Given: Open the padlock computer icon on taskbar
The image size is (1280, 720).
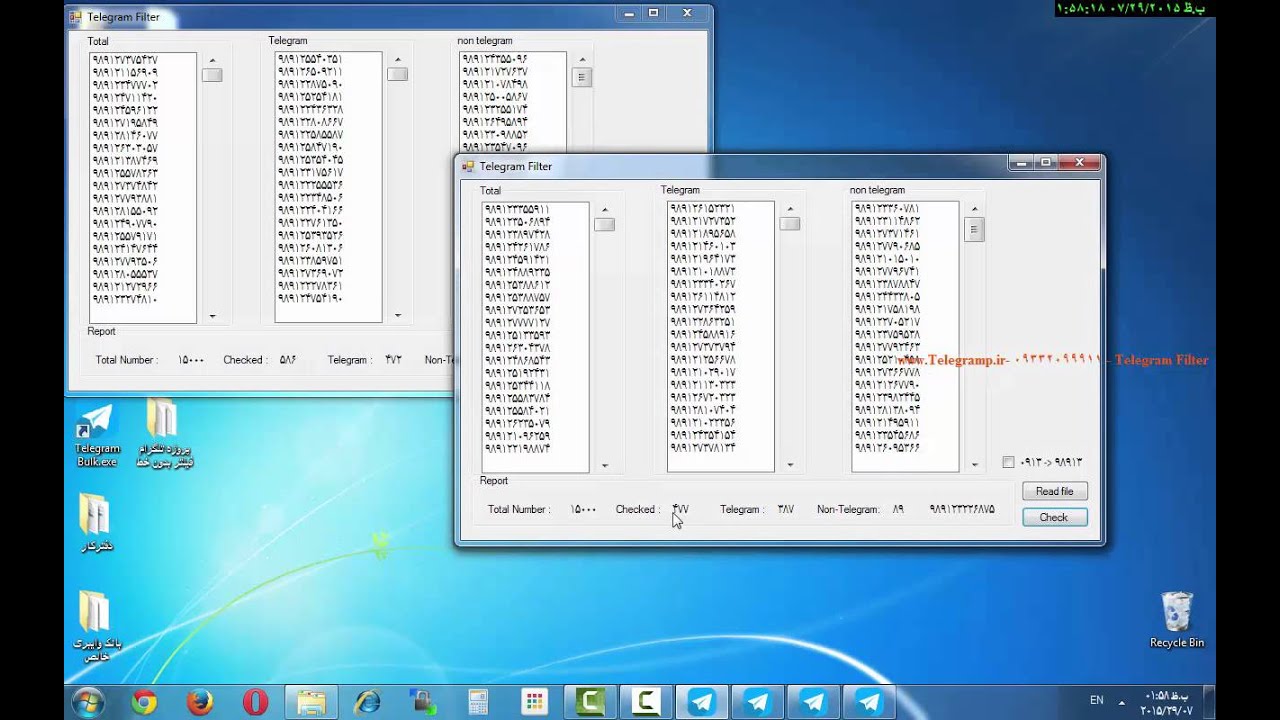Looking at the screenshot, I should 423,702.
